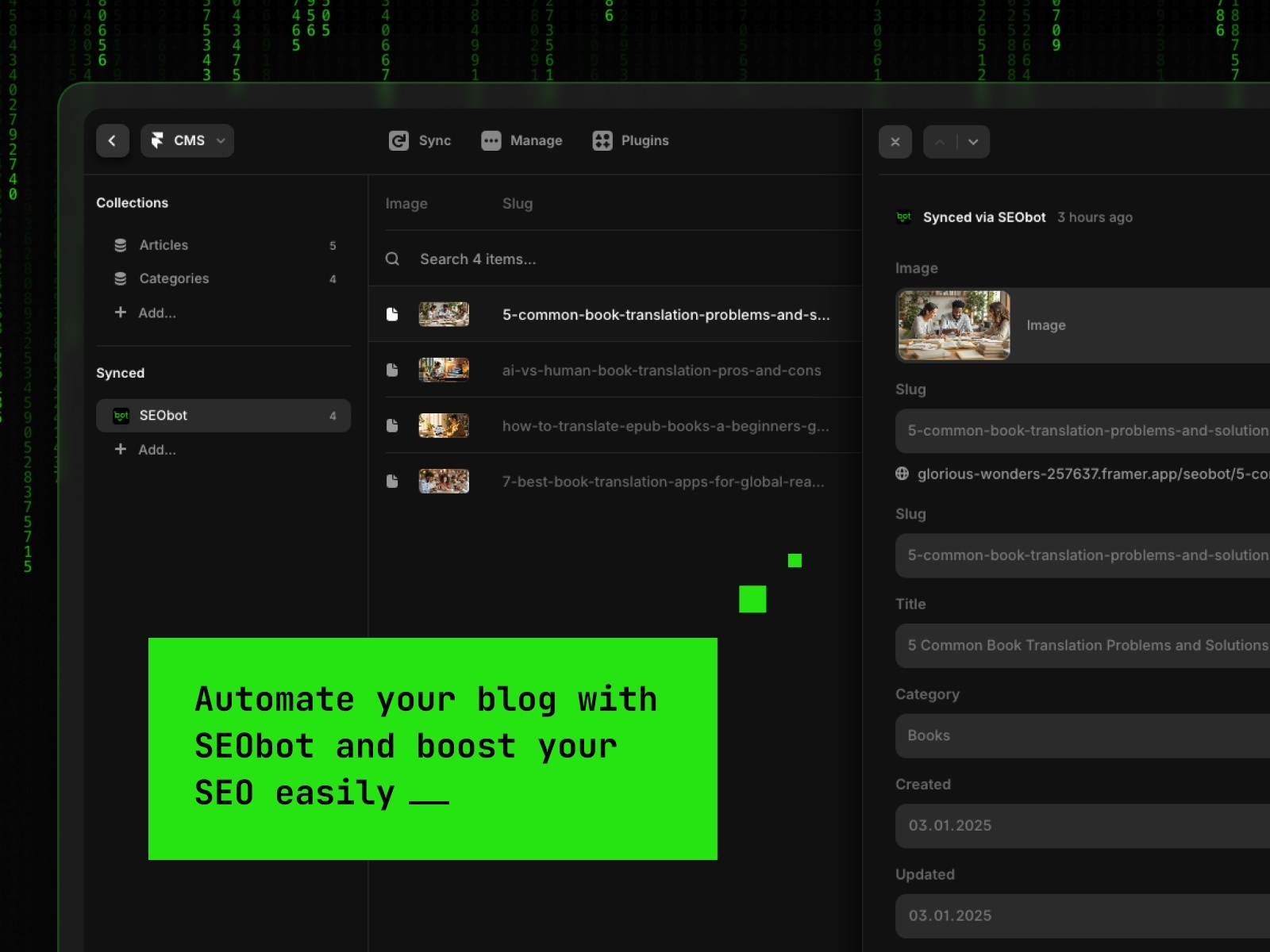Screen dimensions: 1270x952
Task: Open the CMS dropdown menu
Action: tap(187, 140)
